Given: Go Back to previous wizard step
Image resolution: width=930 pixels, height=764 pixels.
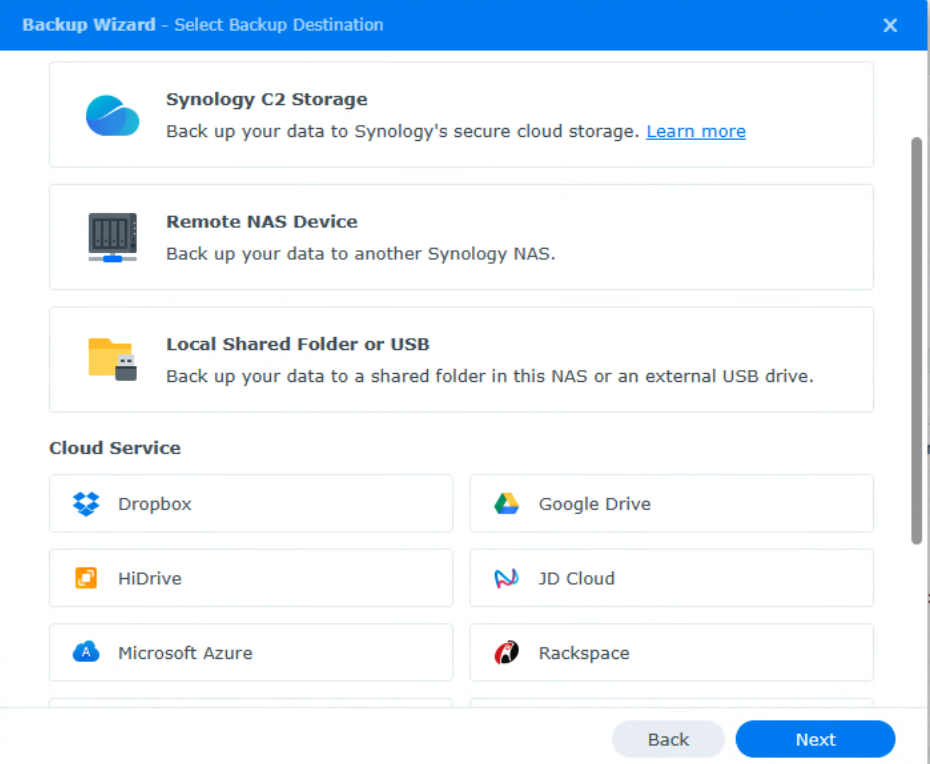Looking at the screenshot, I should click(668, 739).
